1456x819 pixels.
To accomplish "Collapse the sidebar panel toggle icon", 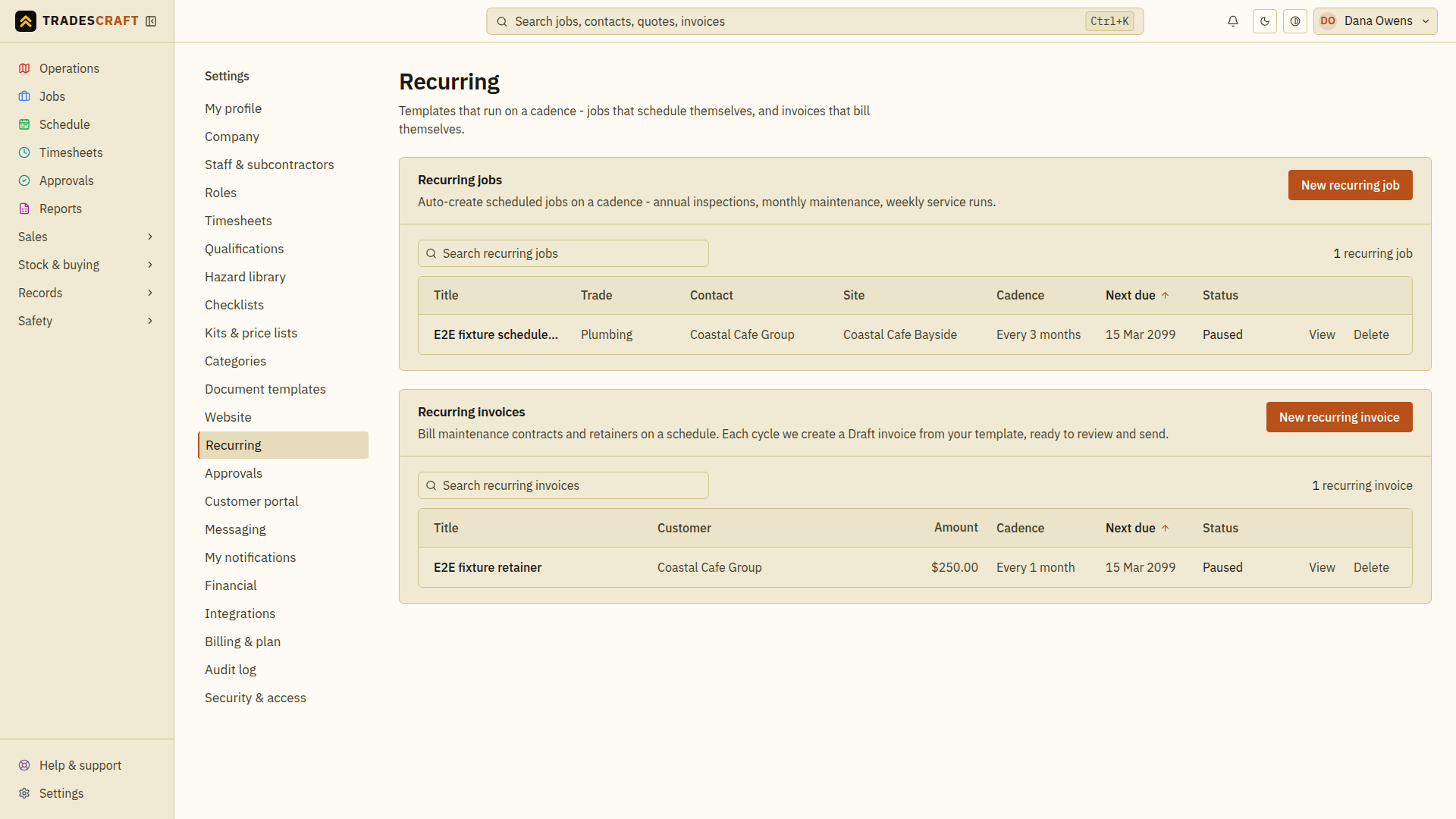I will (x=151, y=21).
